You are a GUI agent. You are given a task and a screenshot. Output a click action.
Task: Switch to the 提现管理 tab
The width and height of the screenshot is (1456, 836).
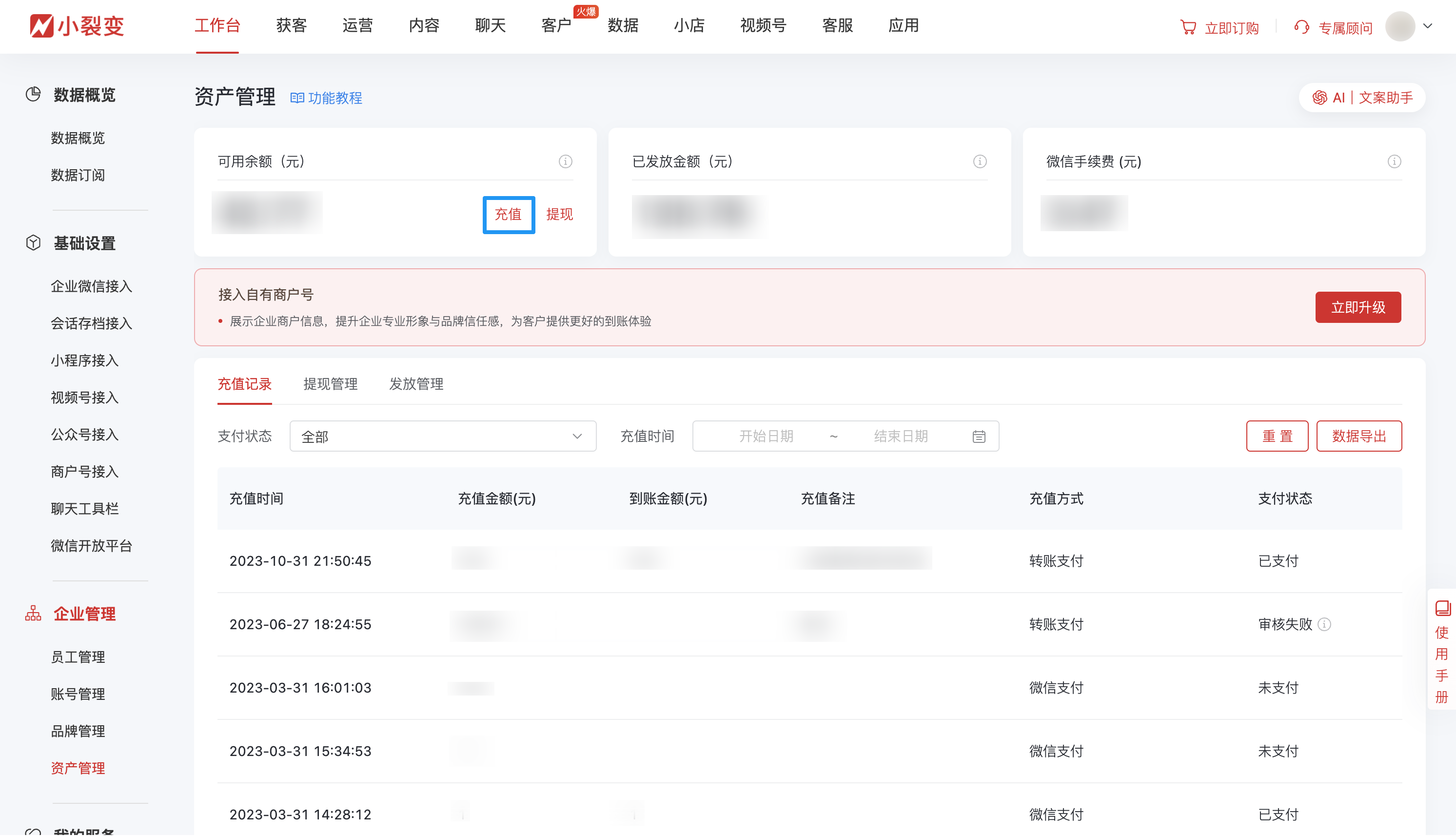[331, 384]
